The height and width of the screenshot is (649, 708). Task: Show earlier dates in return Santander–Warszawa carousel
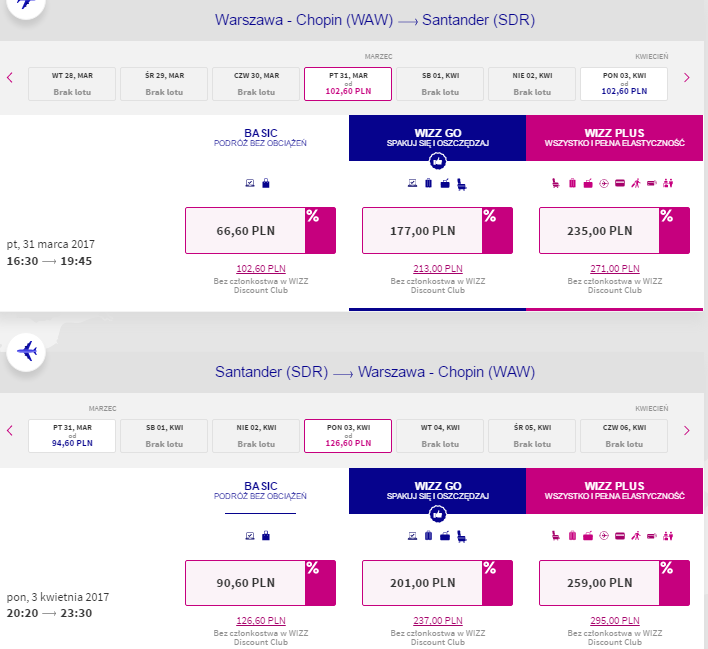(x=10, y=430)
